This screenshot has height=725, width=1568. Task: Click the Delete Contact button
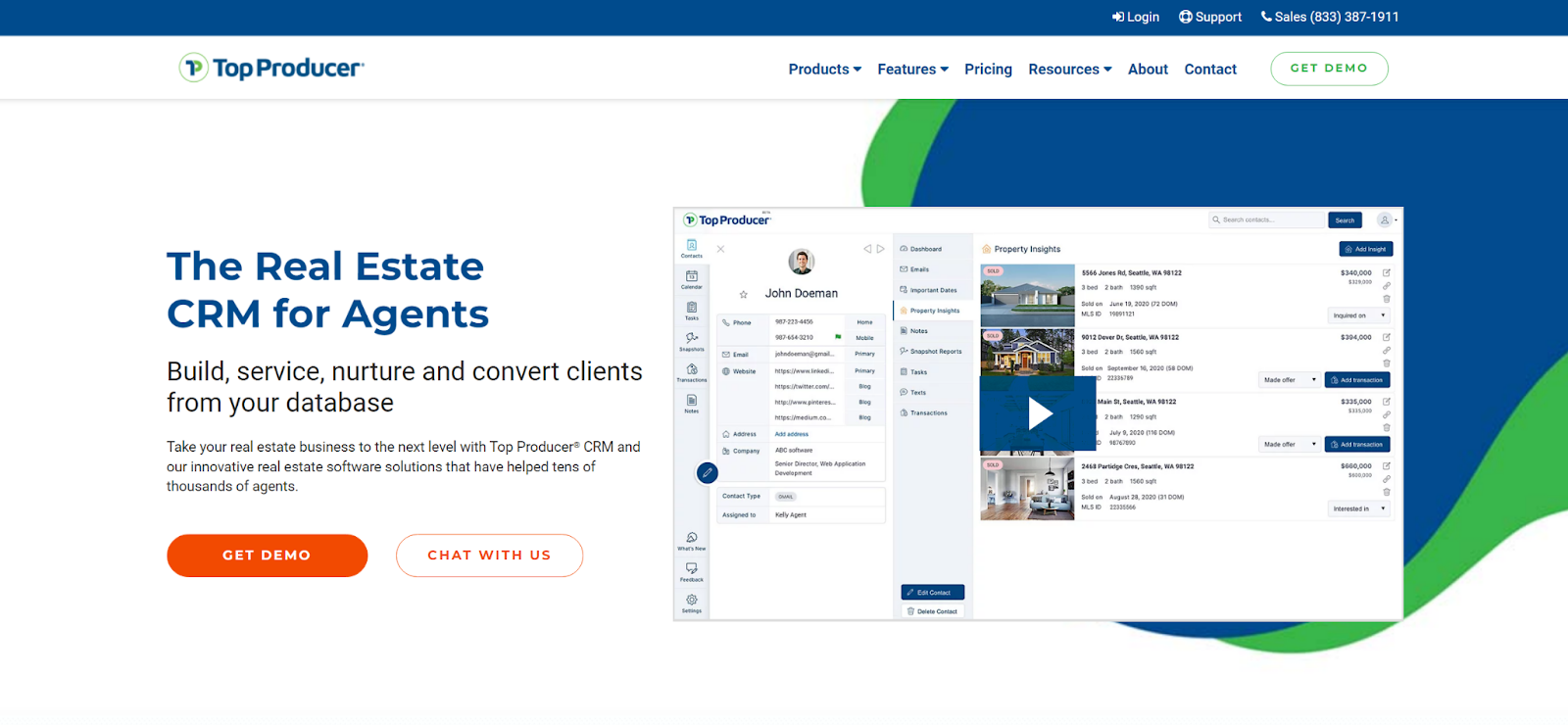933,611
